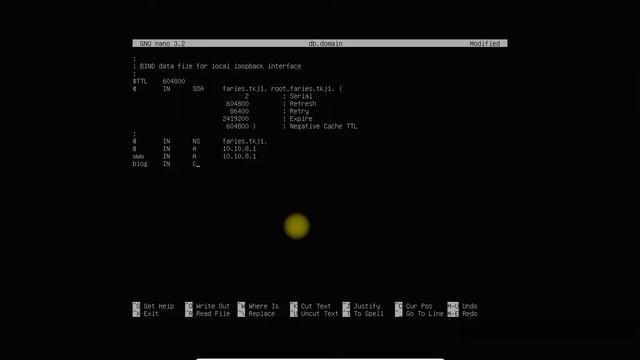640x360 pixels.
Task: Click root.faries.tkj1. in the SOA line
Action: [x=302, y=89]
